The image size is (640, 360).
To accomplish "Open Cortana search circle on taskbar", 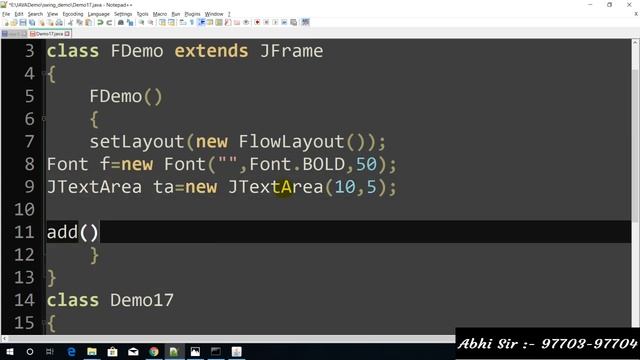I will (30, 351).
